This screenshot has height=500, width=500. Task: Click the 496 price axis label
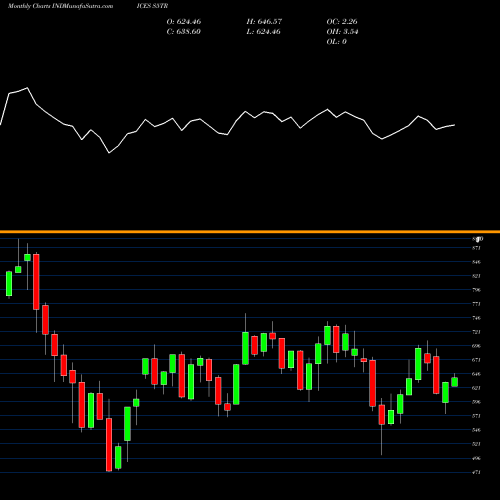click(x=476, y=458)
